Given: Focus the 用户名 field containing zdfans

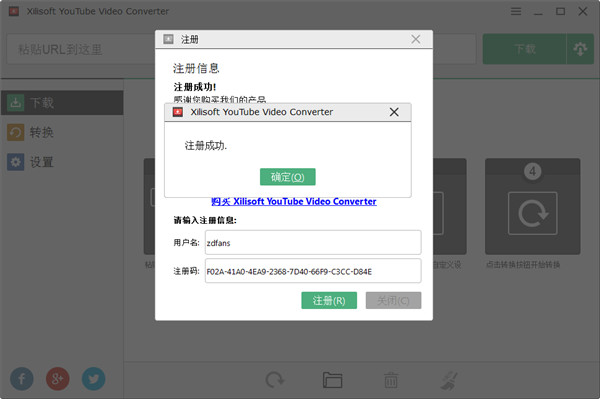Looking at the screenshot, I should [313, 242].
